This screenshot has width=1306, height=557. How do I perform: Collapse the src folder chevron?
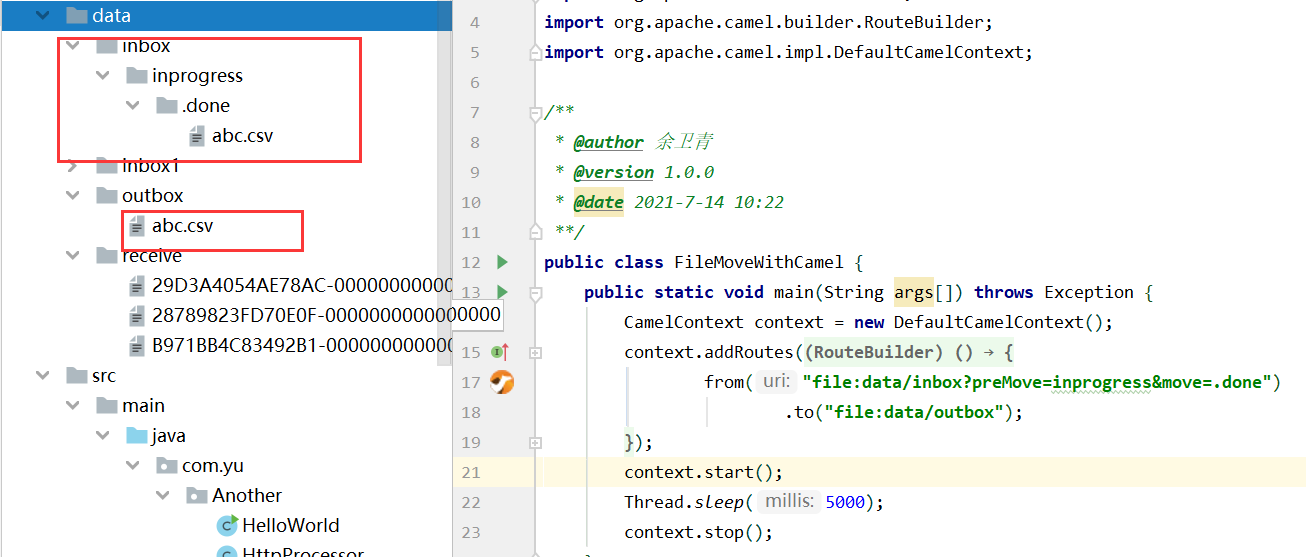(x=42, y=376)
